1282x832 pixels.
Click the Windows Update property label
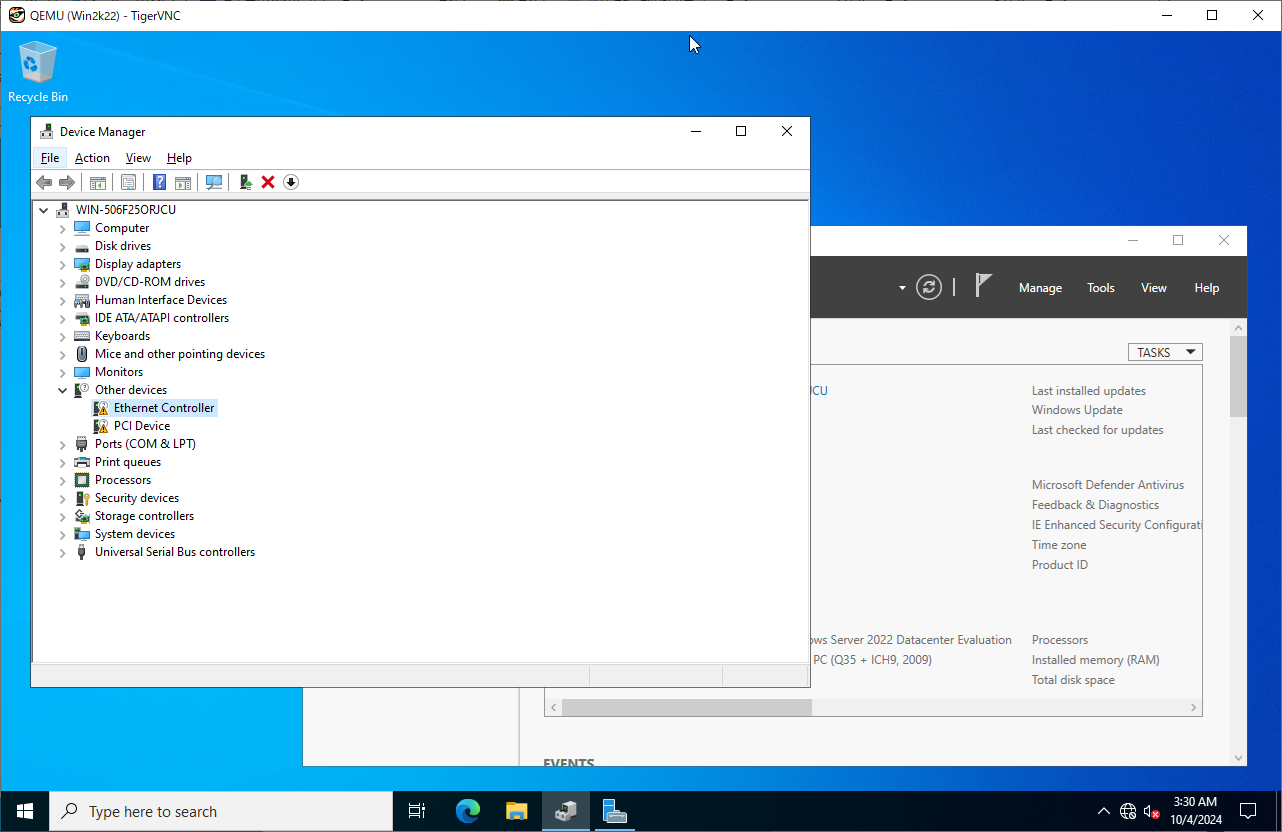1077,410
